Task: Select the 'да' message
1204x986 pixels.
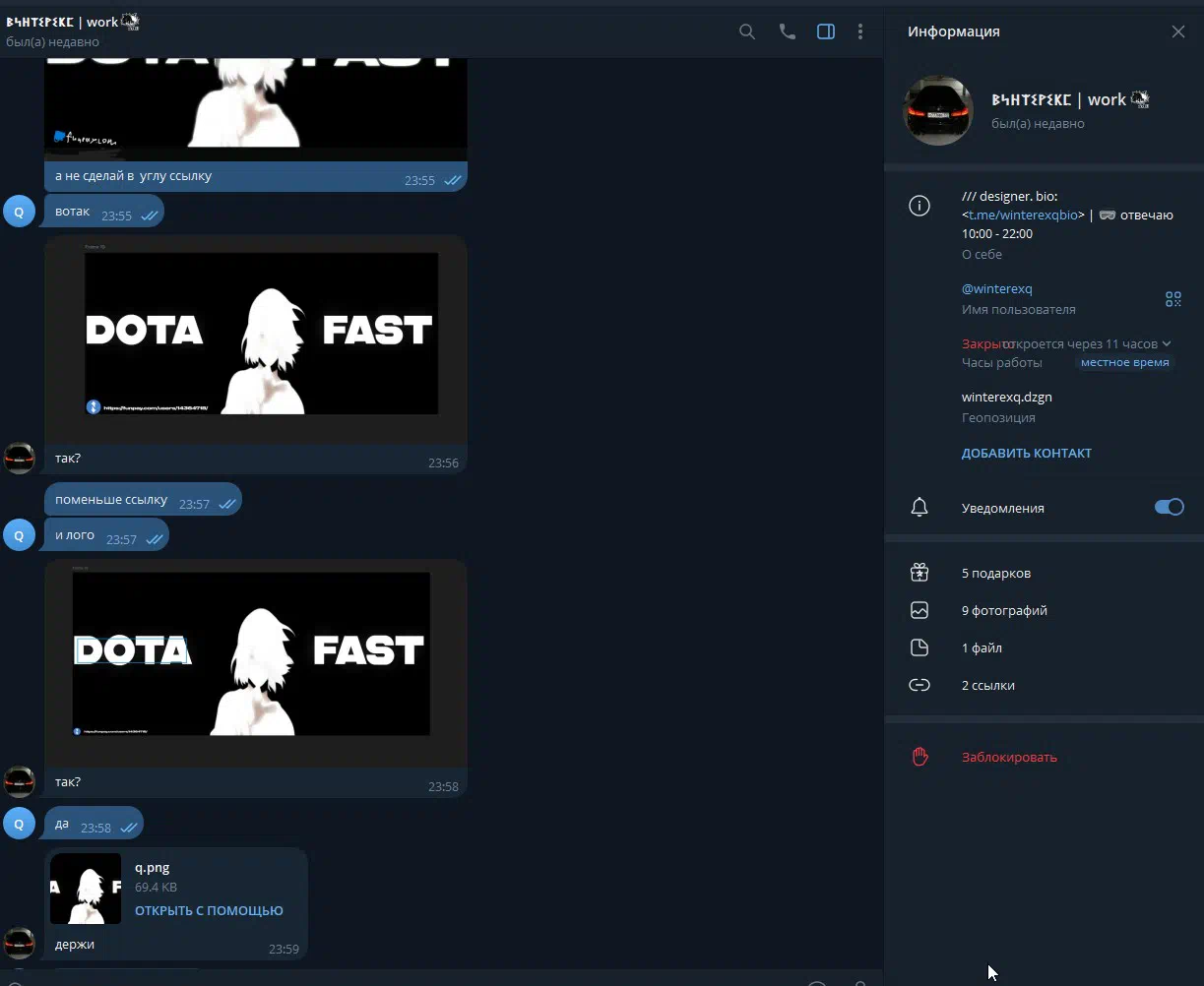Action: [94, 824]
